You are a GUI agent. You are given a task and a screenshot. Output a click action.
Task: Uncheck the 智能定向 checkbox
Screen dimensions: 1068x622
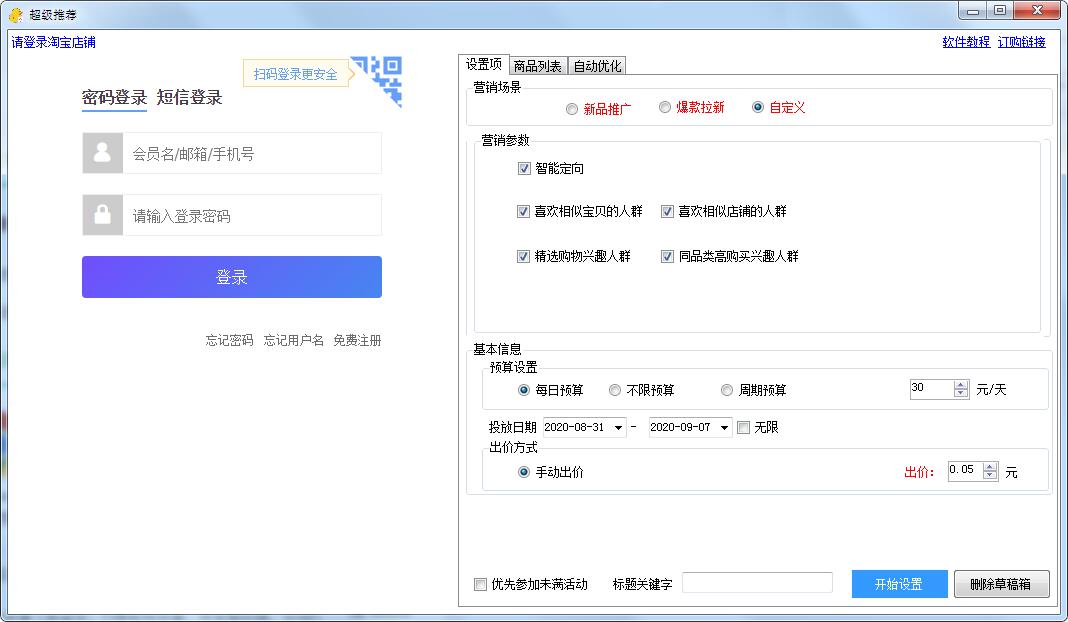tap(524, 169)
